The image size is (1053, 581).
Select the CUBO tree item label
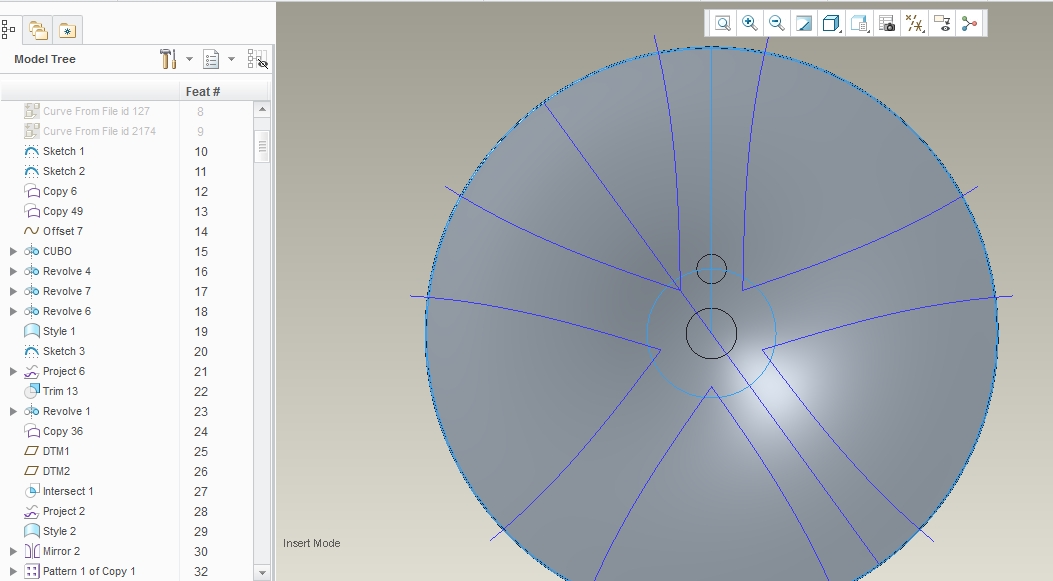tap(57, 251)
